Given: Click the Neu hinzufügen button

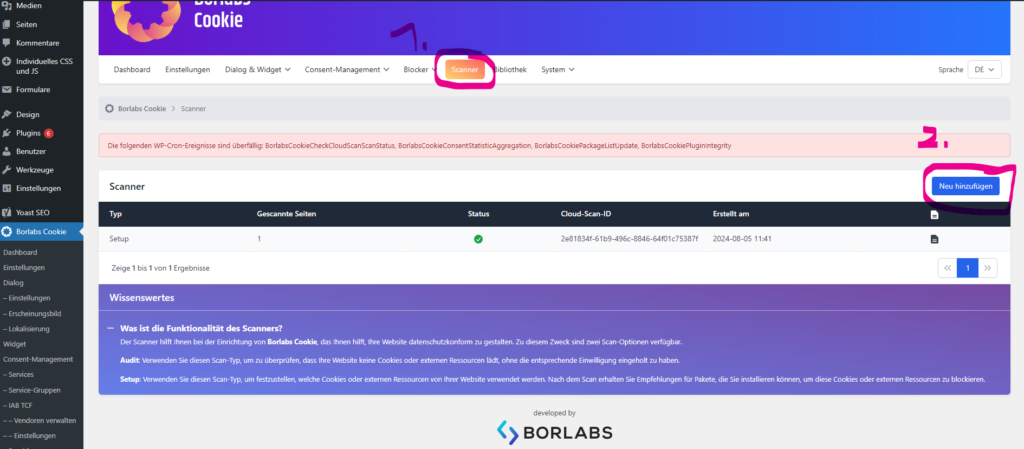Looking at the screenshot, I should [963, 186].
